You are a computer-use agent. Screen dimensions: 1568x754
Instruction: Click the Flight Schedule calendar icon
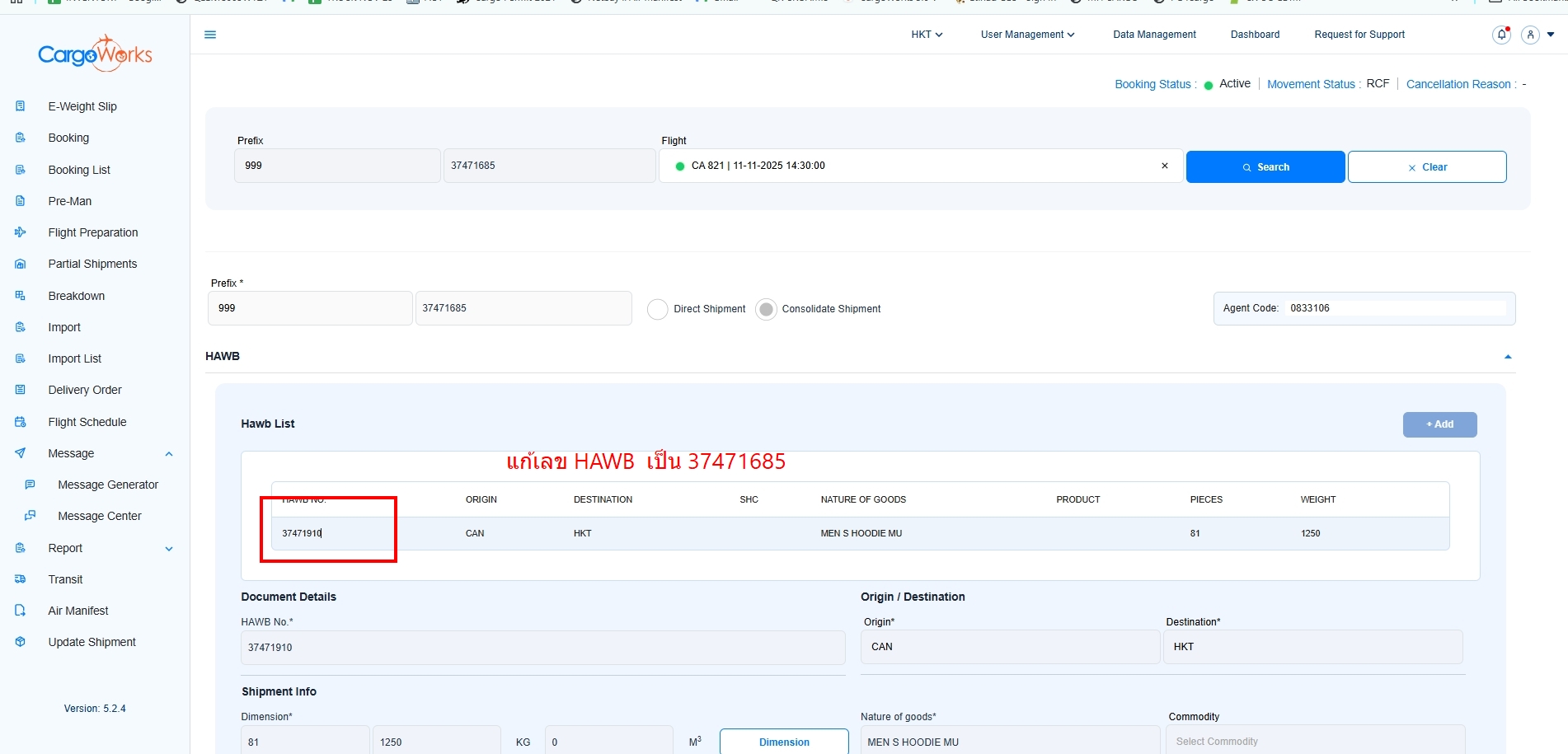(x=21, y=422)
